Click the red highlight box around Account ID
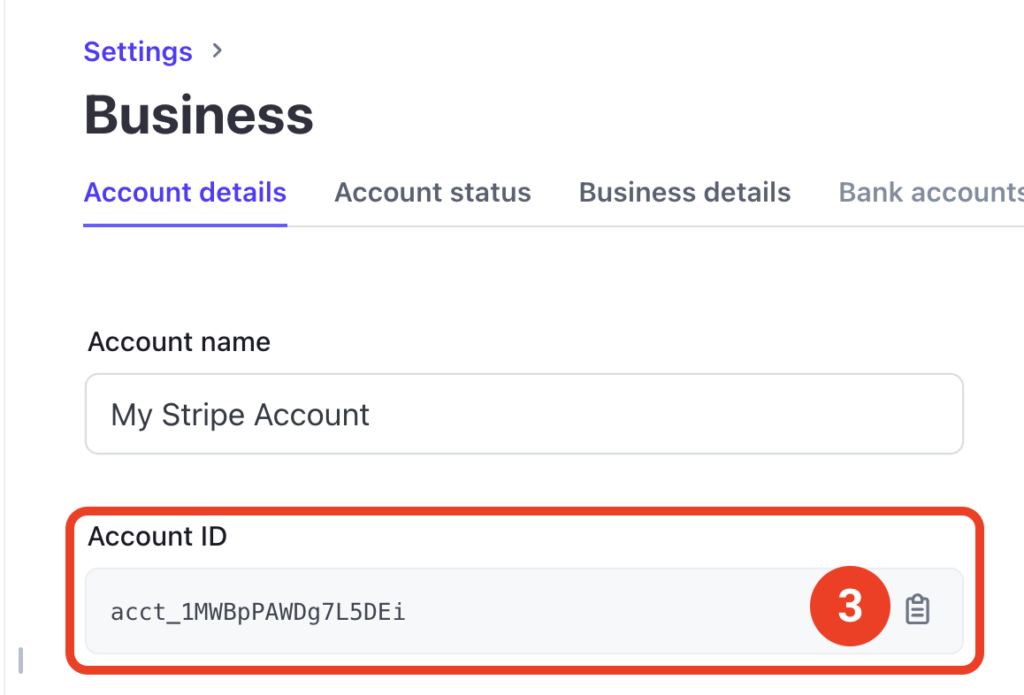 click(x=525, y=509)
